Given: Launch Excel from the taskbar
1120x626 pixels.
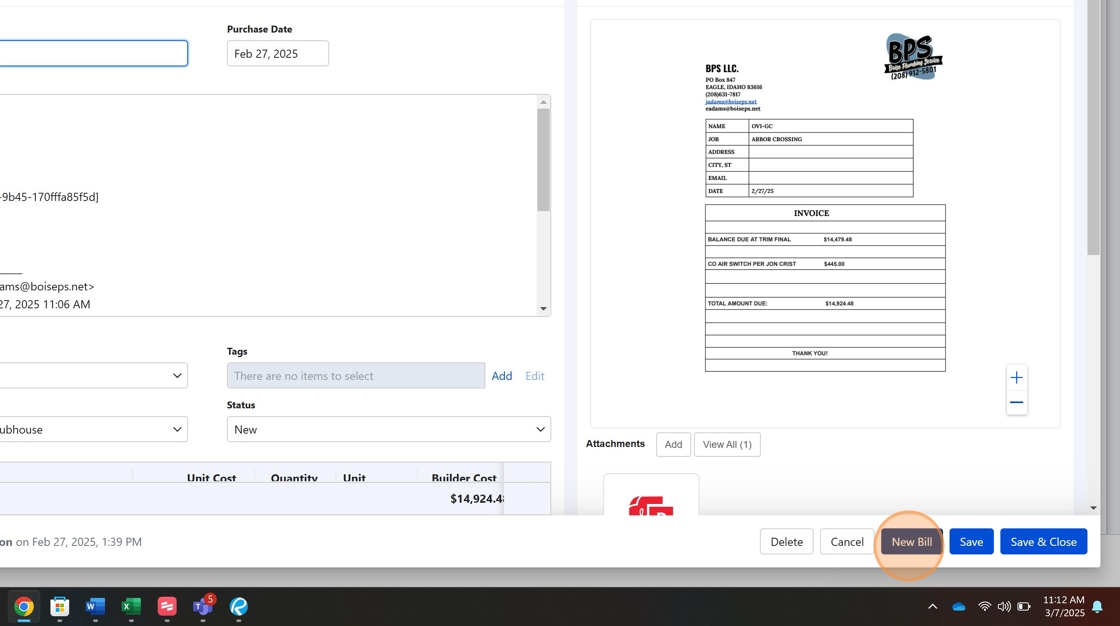Looking at the screenshot, I should [x=131, y=607].
